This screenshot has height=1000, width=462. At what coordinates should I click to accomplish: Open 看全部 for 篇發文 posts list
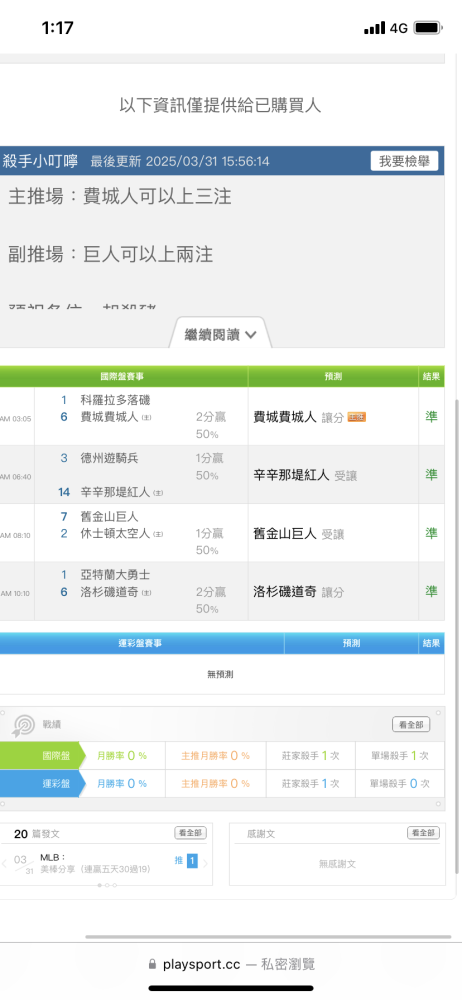(x=191, y=833)
